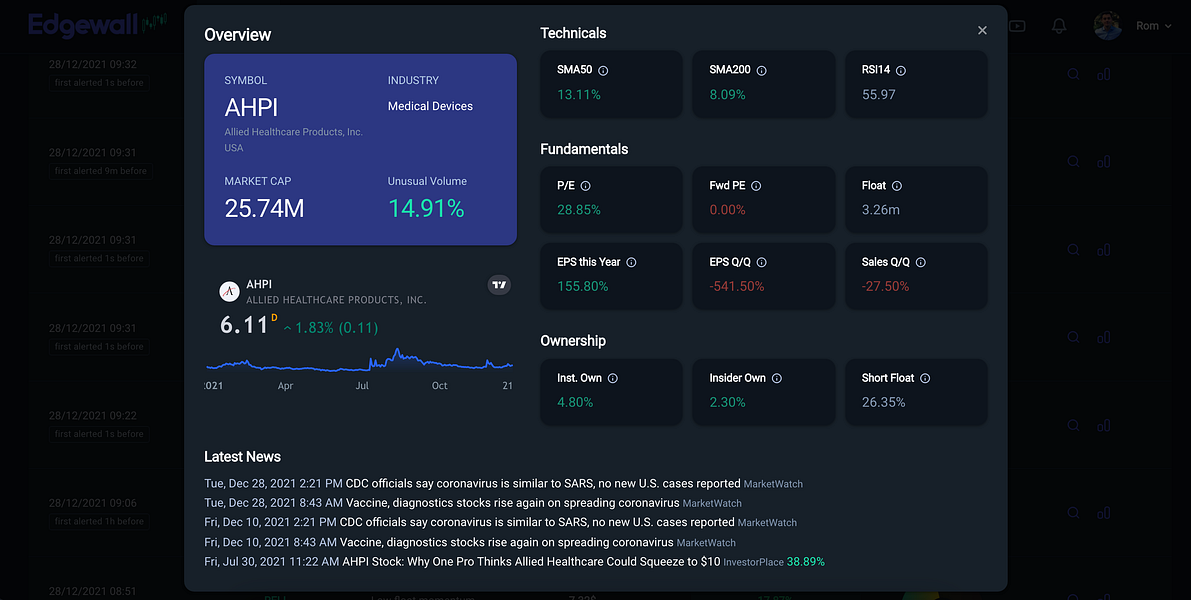Open the notifications bell icon
Screen dimensions: 1191x600
pyautogui.click(x=1059, y=26)
